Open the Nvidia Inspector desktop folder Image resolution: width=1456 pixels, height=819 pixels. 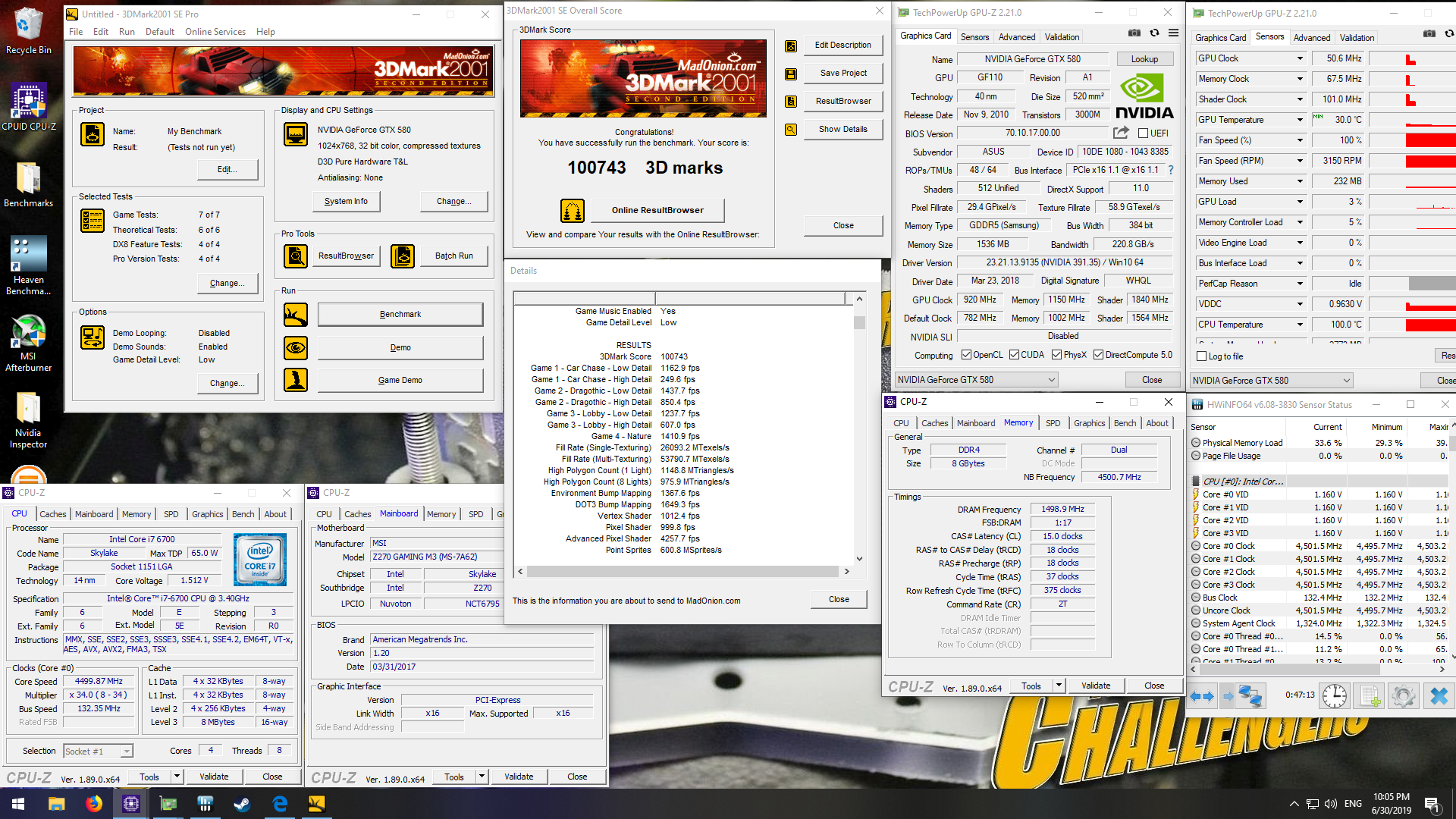(x=28, y=419)
